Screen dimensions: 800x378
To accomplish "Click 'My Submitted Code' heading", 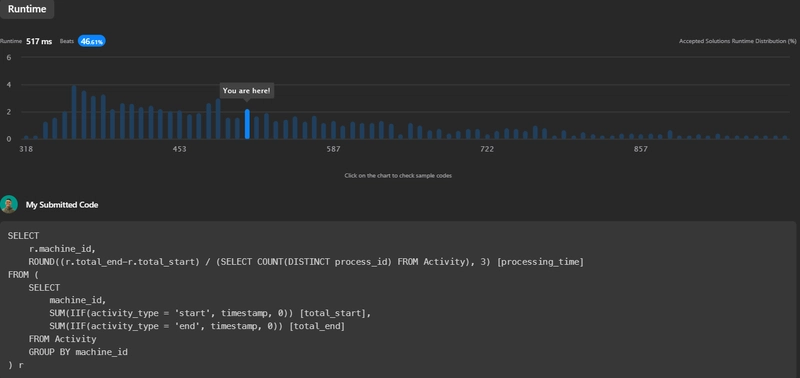I will pos(62,205).
